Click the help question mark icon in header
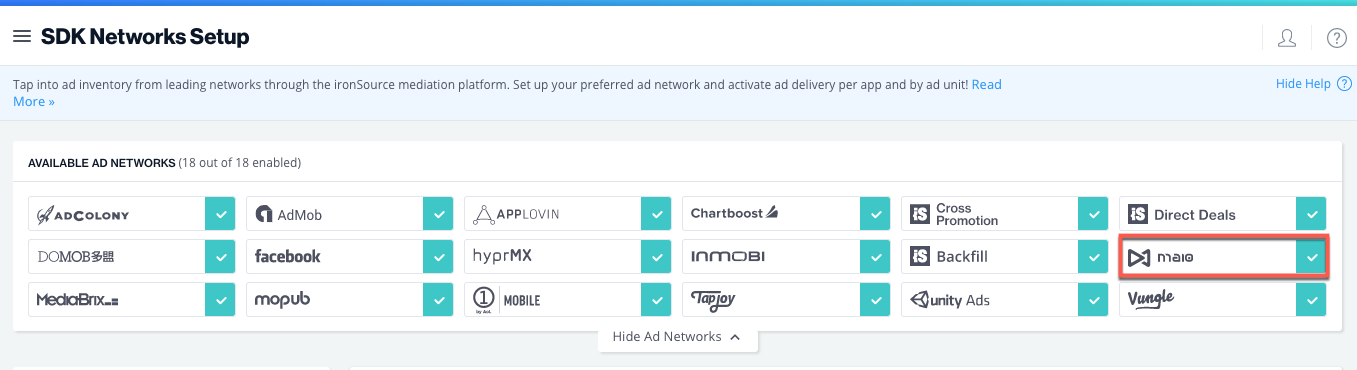Image resolution: width=1357 pixels, height=370 pixels. point(1337,38)
